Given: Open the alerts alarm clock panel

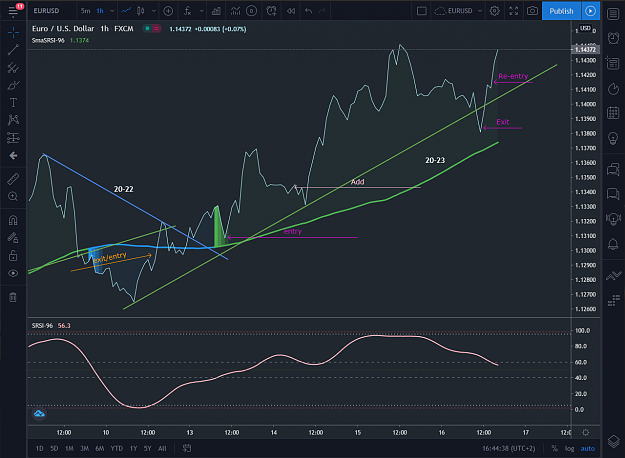Looking at the screenshot, I should (613, 38).
